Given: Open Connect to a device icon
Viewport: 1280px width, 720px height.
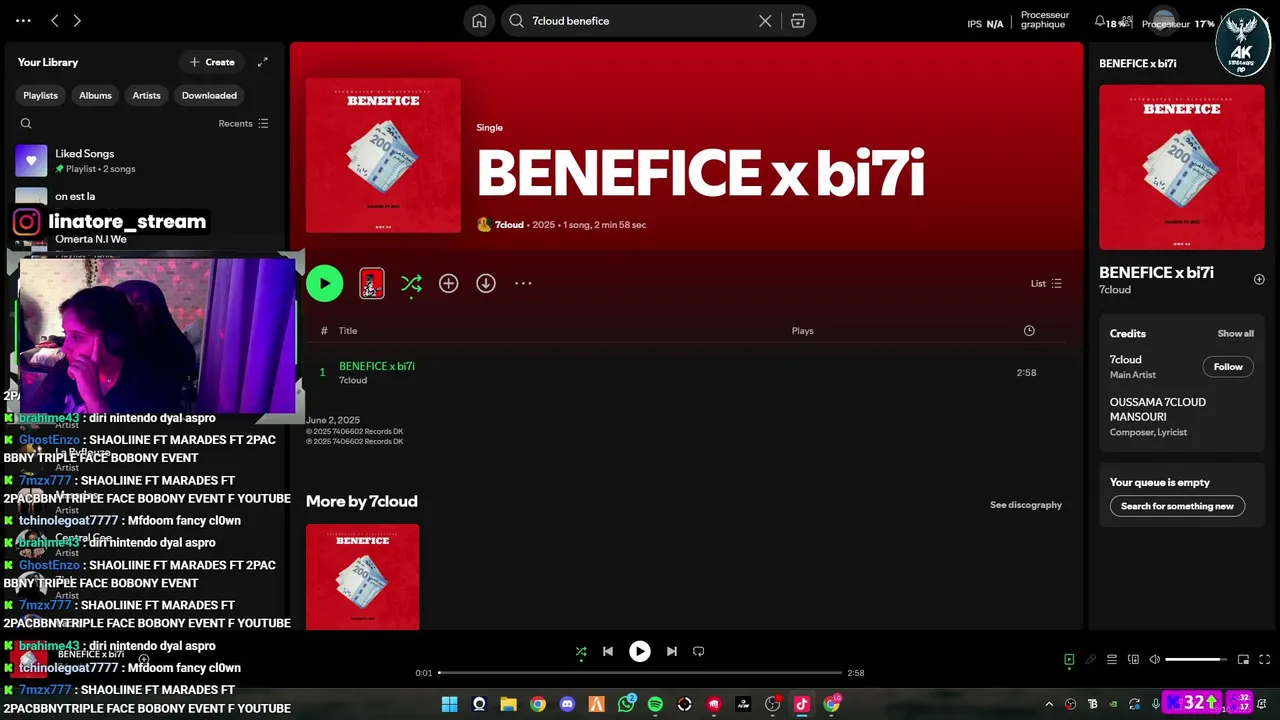Looking at the screenshot, I should click(1133, 660).
